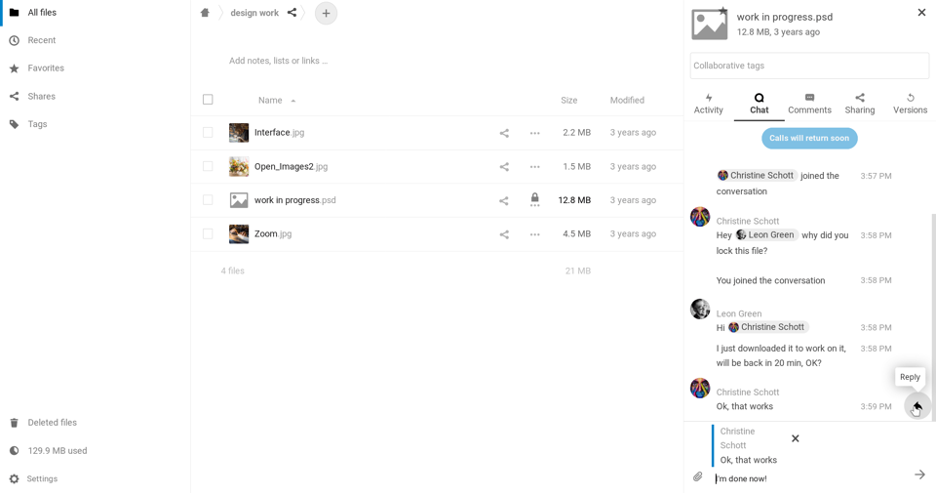Image resolution: width=936 pixels, height=494 pixels.
Task: Click the home breadcrumb icon
Action: pyautogui.click(x=205, y=13)
